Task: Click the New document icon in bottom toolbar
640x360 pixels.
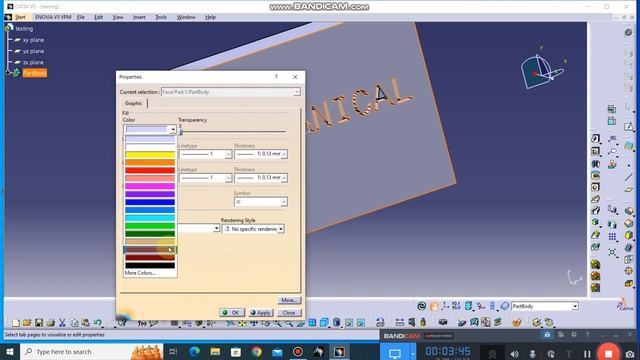Action: coord(16,323)
